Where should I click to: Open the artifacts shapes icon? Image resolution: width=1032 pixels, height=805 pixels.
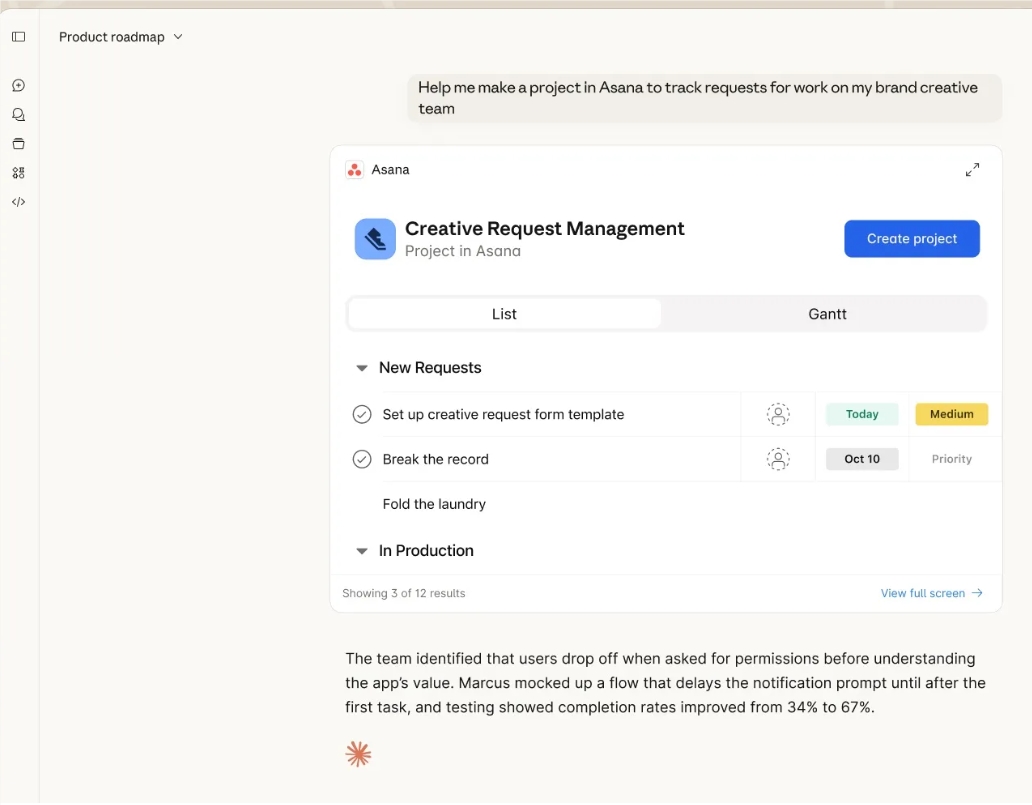click(x=18, y=173)
